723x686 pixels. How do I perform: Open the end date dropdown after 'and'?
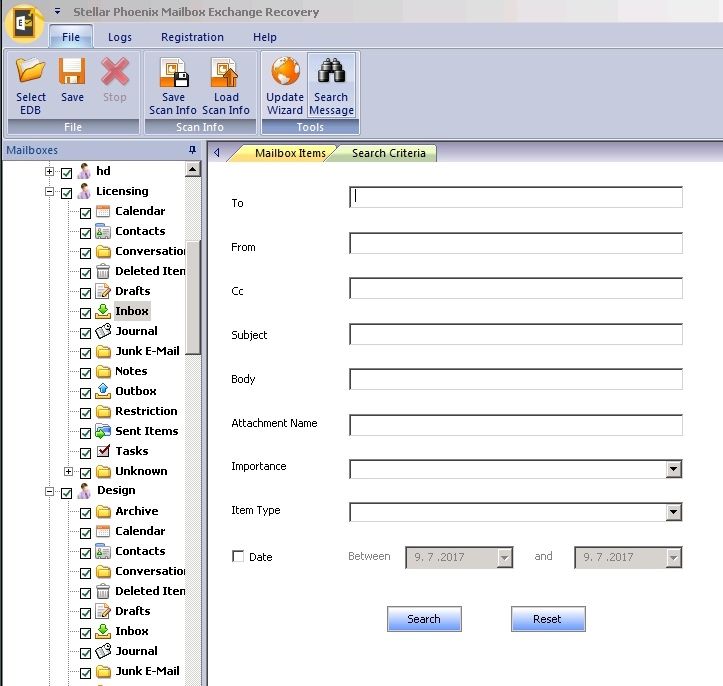pos(674,558)
